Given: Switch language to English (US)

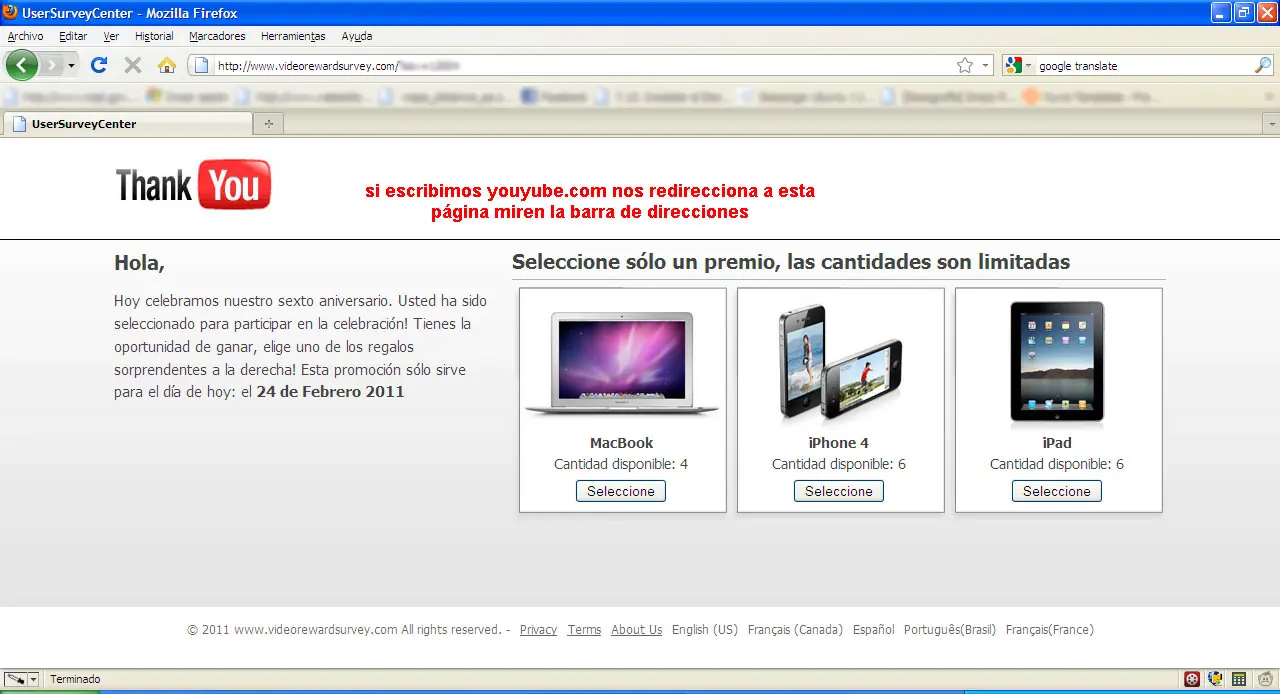Looking at the screenshot, I should pos(705,630).
